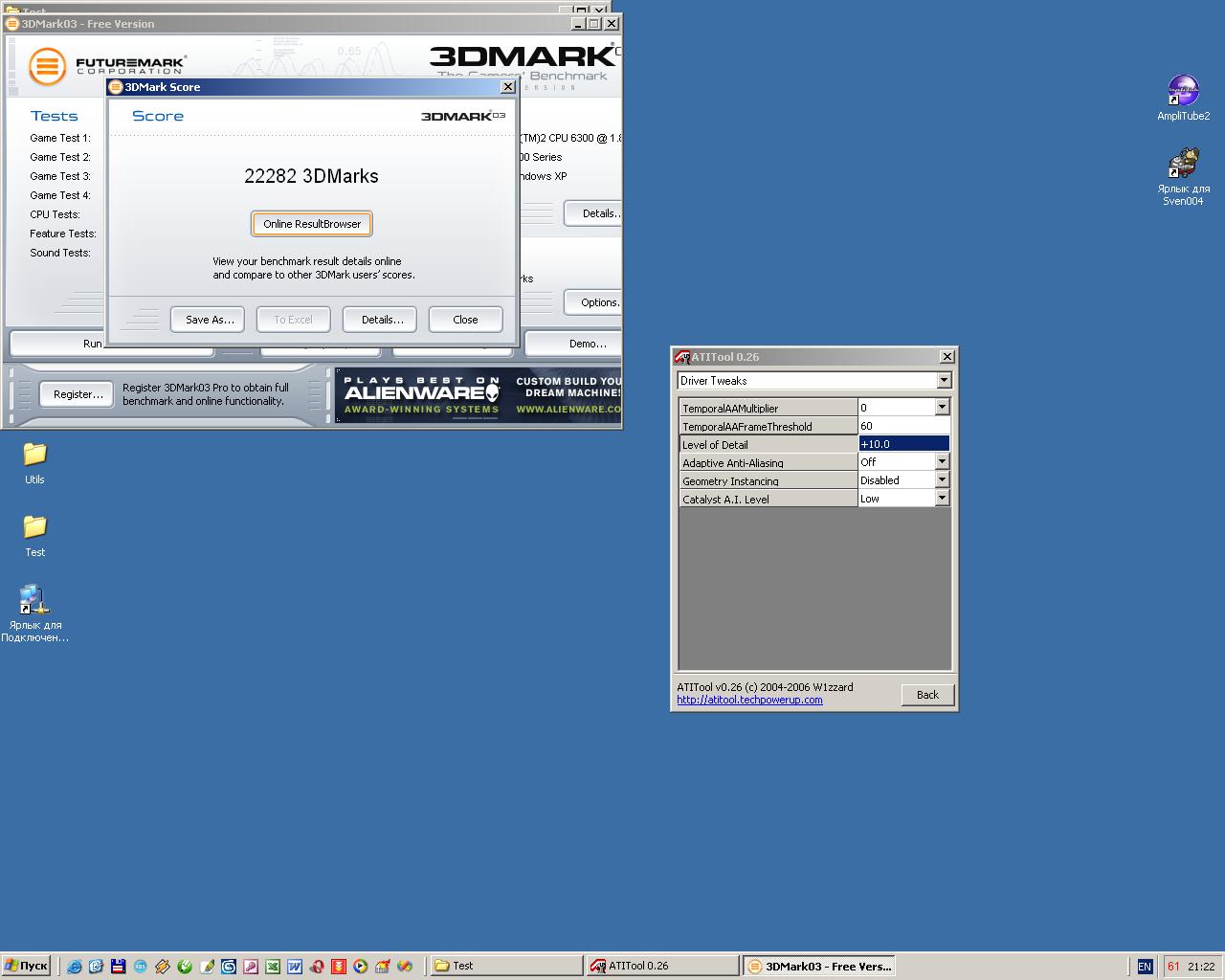
Task: Click Online ResultBrowser button
Action: tap(312, 224)
